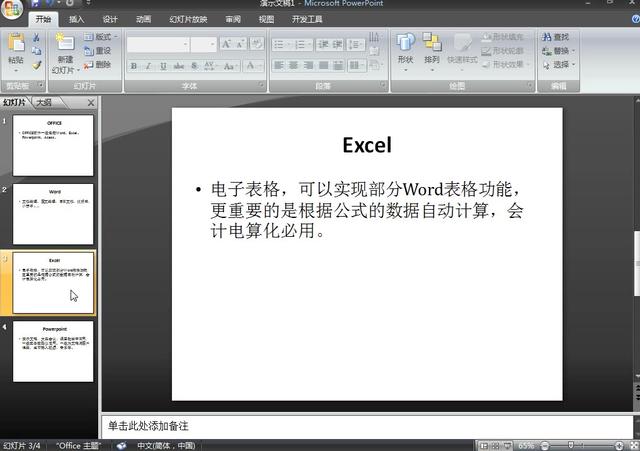Click the Paste (粘贴) icon
The height and width of the screenshot is (451, 640).
16,43
